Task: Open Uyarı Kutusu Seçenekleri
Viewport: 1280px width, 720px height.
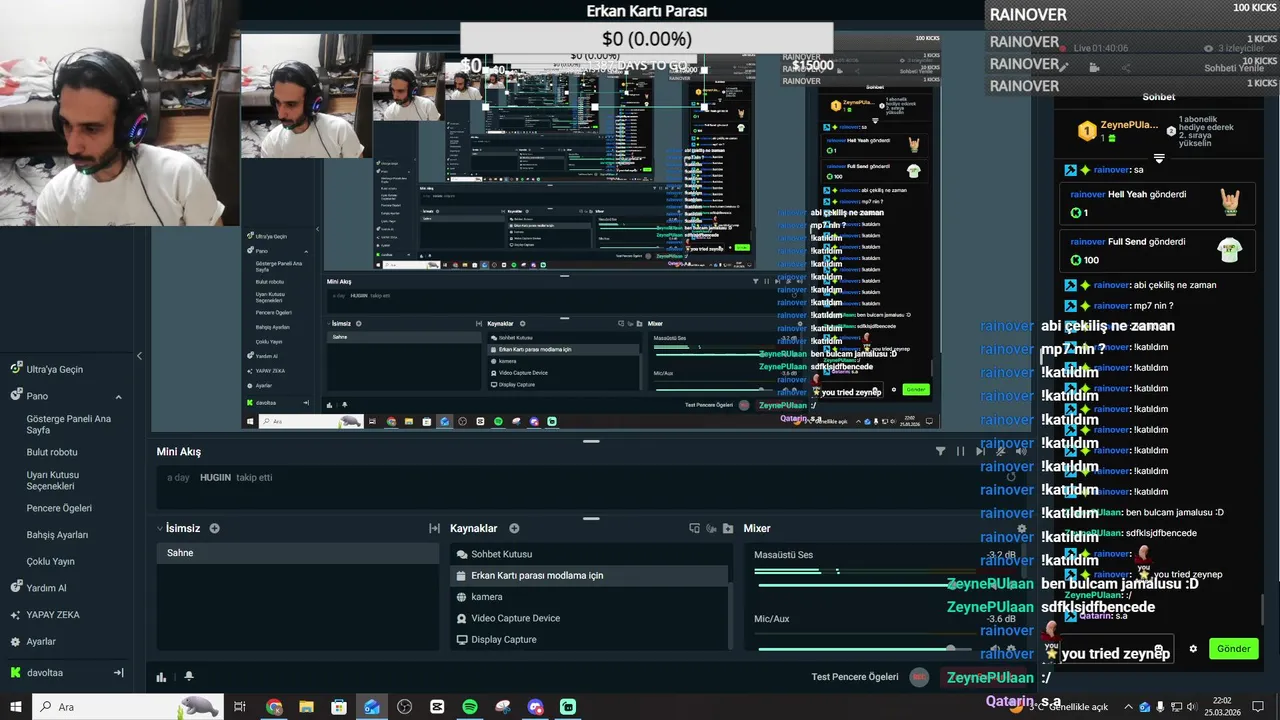Action: point(53,480)
